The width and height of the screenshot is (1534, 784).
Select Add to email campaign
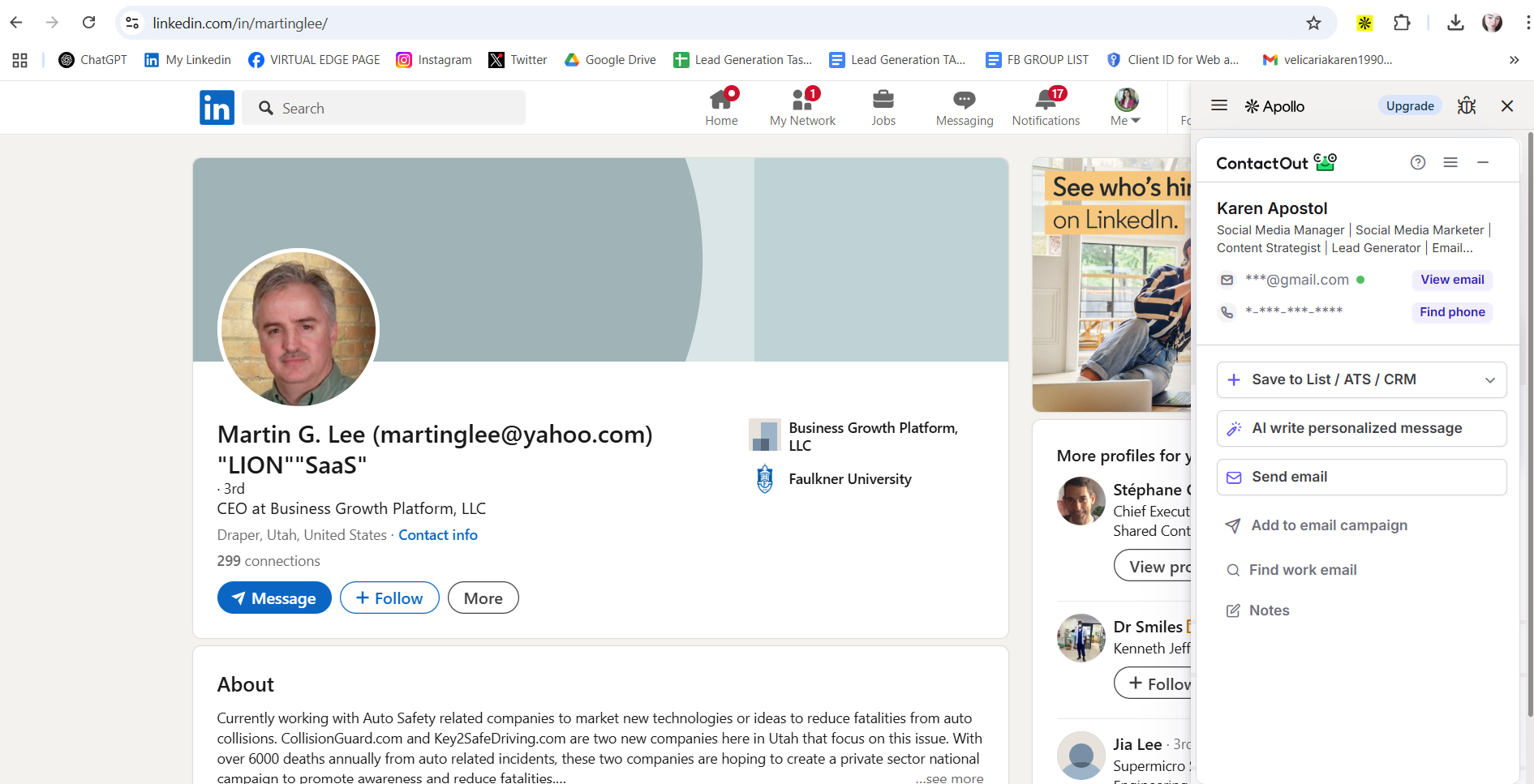(x=1316, y=525)
